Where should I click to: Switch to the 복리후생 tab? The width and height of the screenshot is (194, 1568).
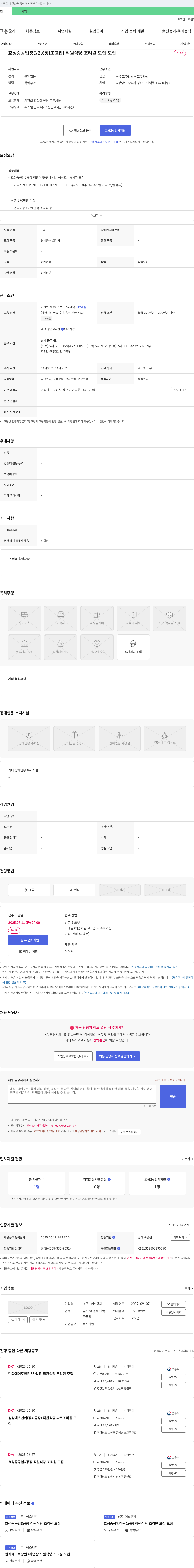114,44
